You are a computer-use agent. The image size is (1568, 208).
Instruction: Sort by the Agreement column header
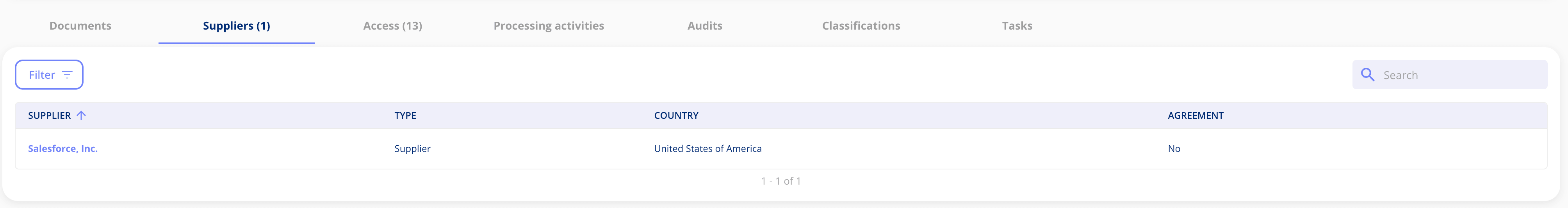click(x=1195, y=115)
